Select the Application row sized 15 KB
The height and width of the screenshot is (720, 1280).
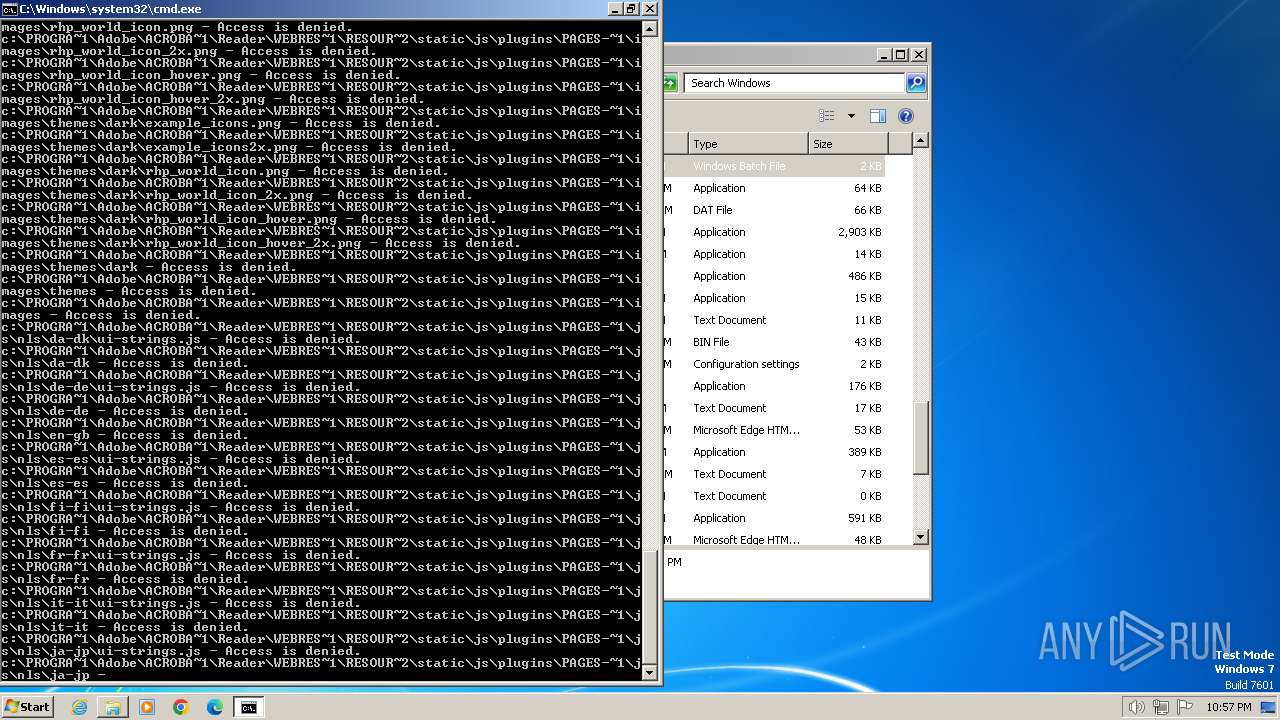774,298
